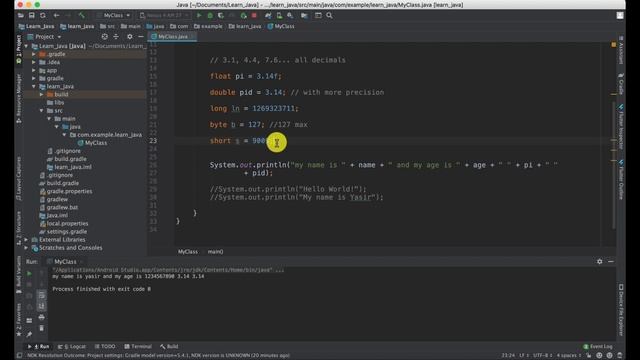Click the Clear All trash icon in Run panel
The width and height of the screenshot is (640, 360).
tap(41, 328)
